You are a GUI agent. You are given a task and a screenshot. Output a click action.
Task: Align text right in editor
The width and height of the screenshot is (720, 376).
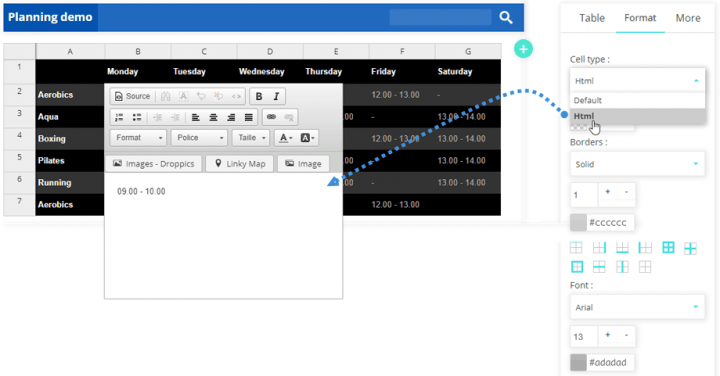[231, 117]
